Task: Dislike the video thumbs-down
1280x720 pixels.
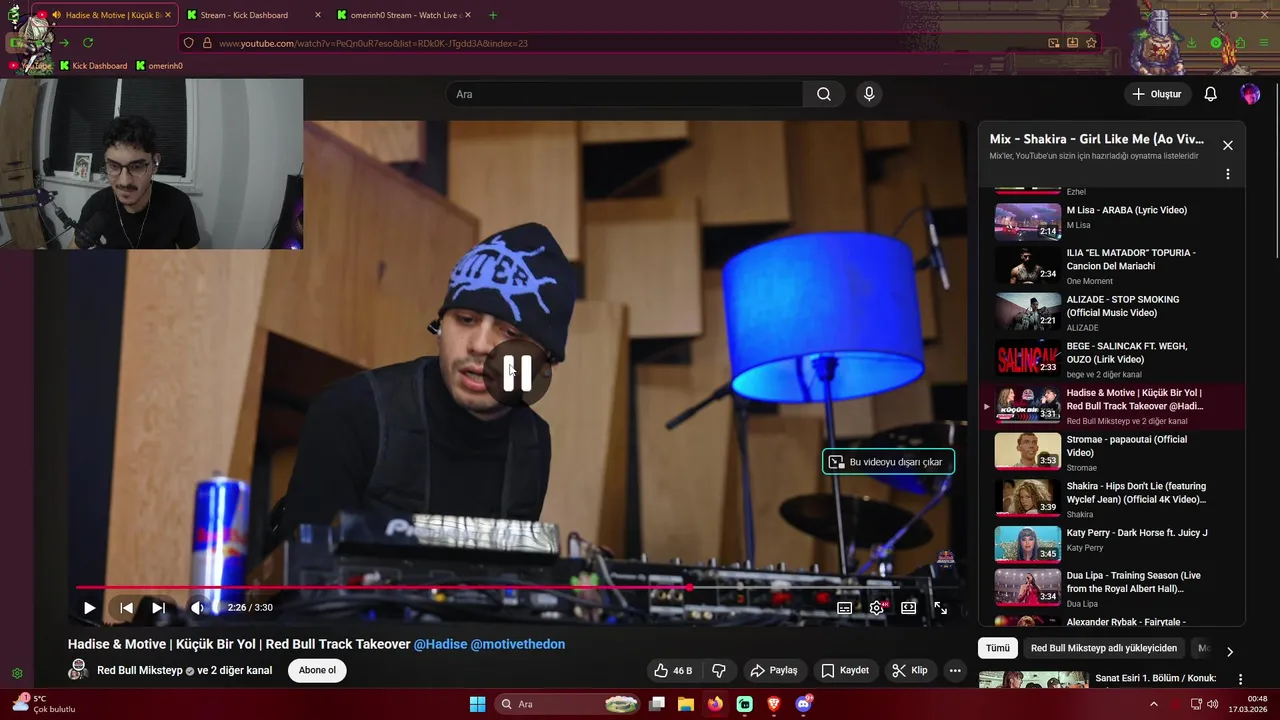Action: 719,670
